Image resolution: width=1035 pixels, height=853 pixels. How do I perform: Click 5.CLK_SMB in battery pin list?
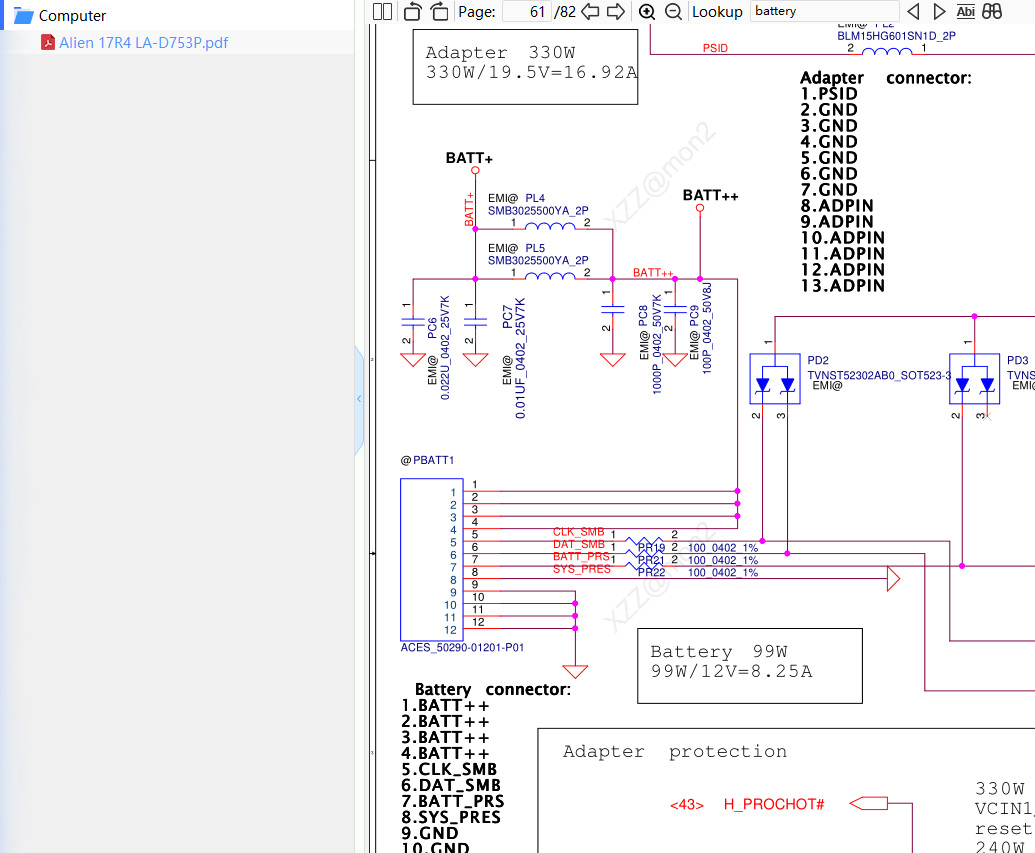click(449, 770)
